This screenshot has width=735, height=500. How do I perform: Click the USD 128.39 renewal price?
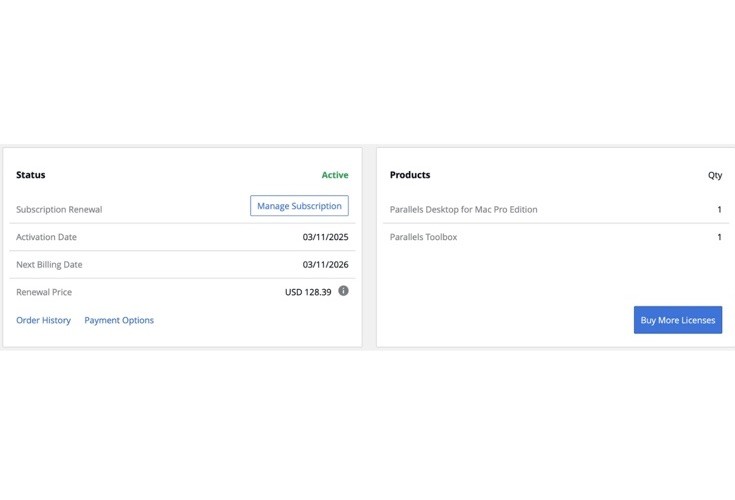coord(308,292)
